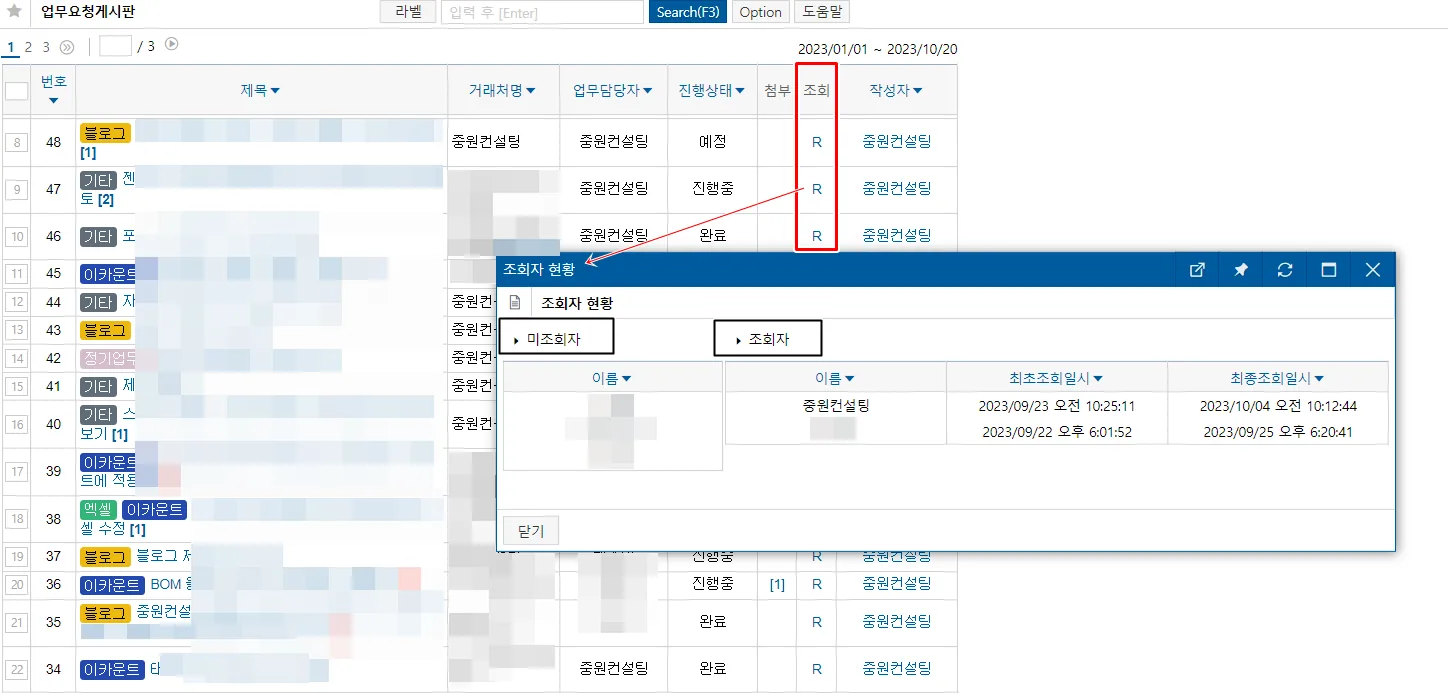
Task: Maximize the 조회자 현황 dialog
Action: pos(1329,270)
